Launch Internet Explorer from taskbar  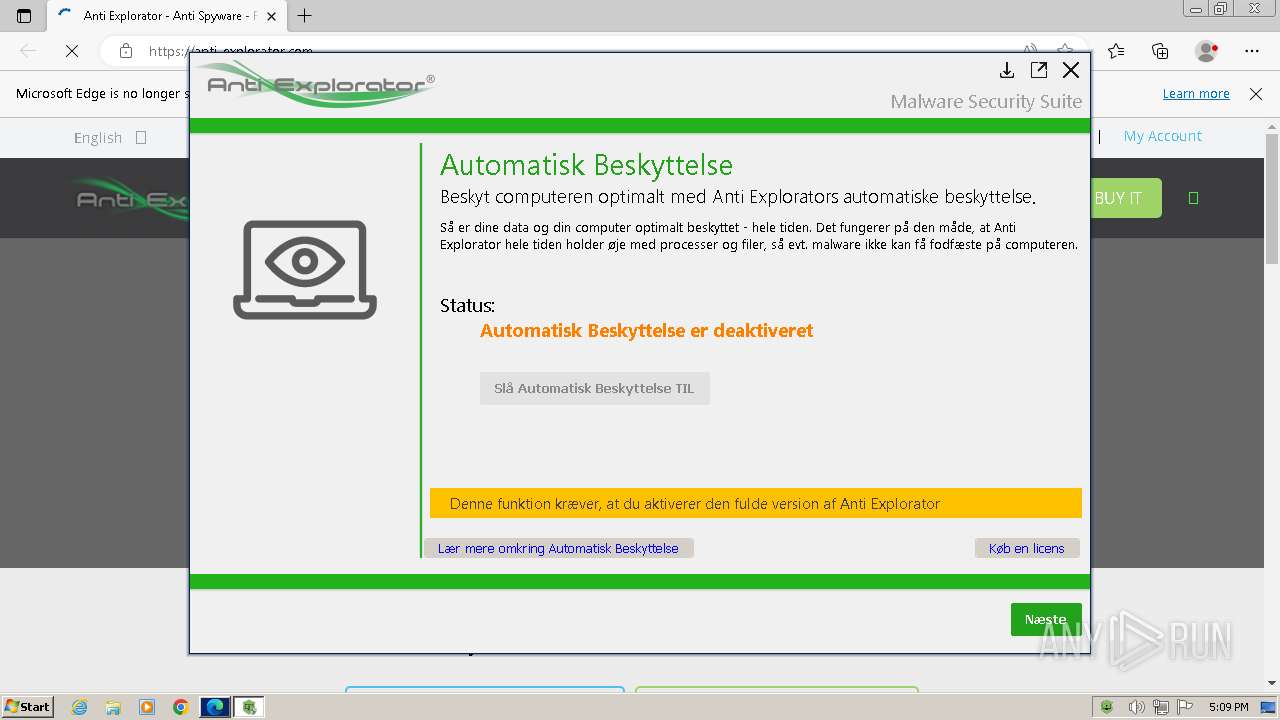point(80,707)
